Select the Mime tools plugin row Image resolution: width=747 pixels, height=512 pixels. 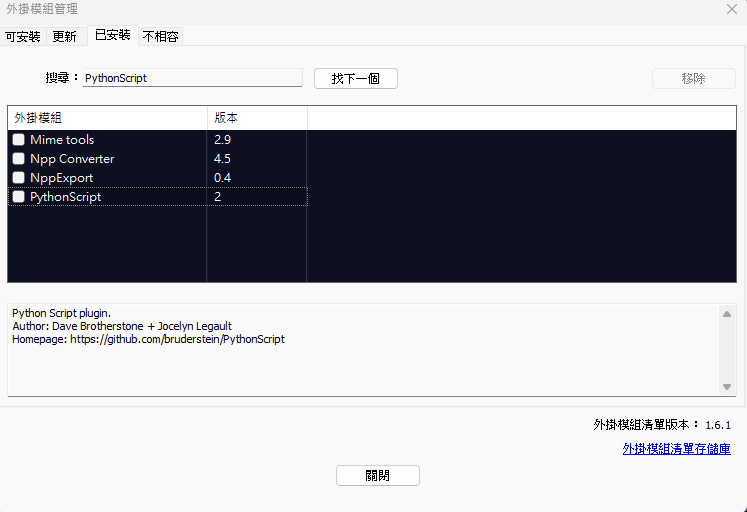62,140
